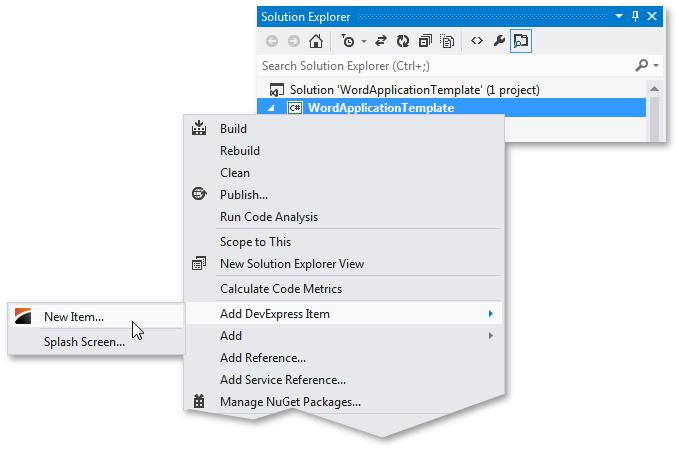Image resolution: width=679 pixels, height=452 pixels.
Task: Collapse the WordApplicationTemplate project node
Action: (x=270, y=109)
